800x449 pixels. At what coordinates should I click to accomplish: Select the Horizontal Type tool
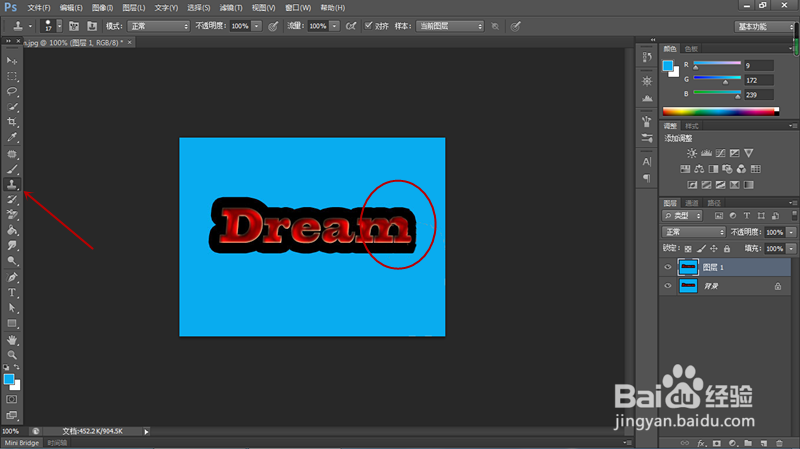[x=12, y=293]
